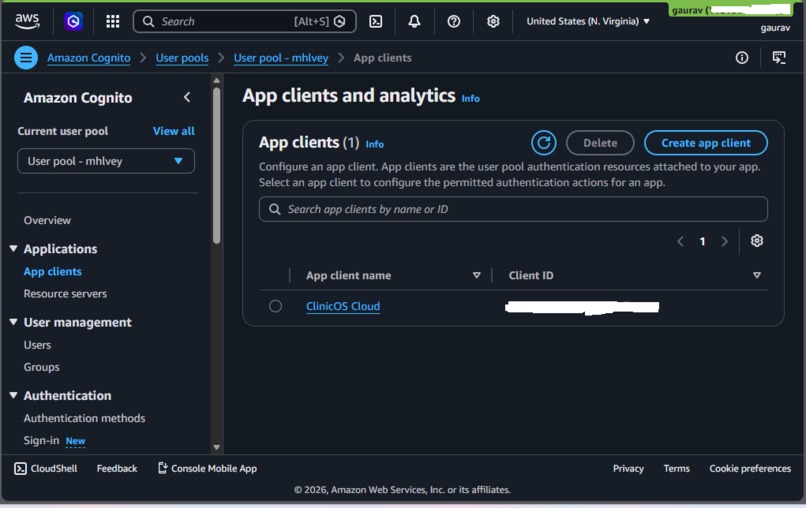806x508 pixels.
Task: Select App clients in the sidebar
Action: pyautogui.click(x=52, y=271)
